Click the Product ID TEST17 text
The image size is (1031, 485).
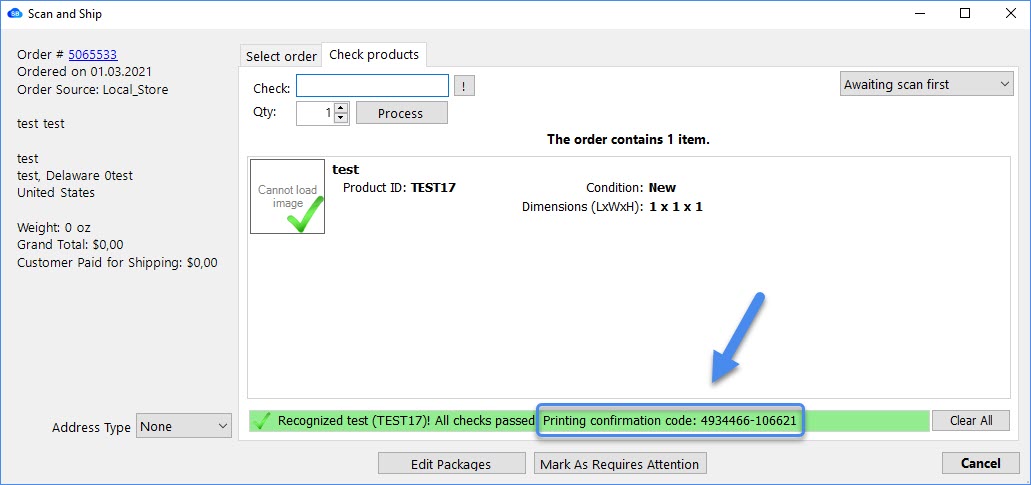[x=399, y=188]
